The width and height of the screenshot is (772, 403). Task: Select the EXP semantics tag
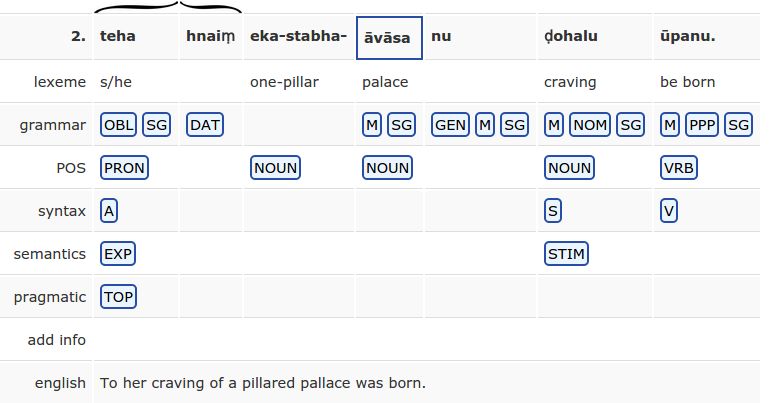point(118,254)
